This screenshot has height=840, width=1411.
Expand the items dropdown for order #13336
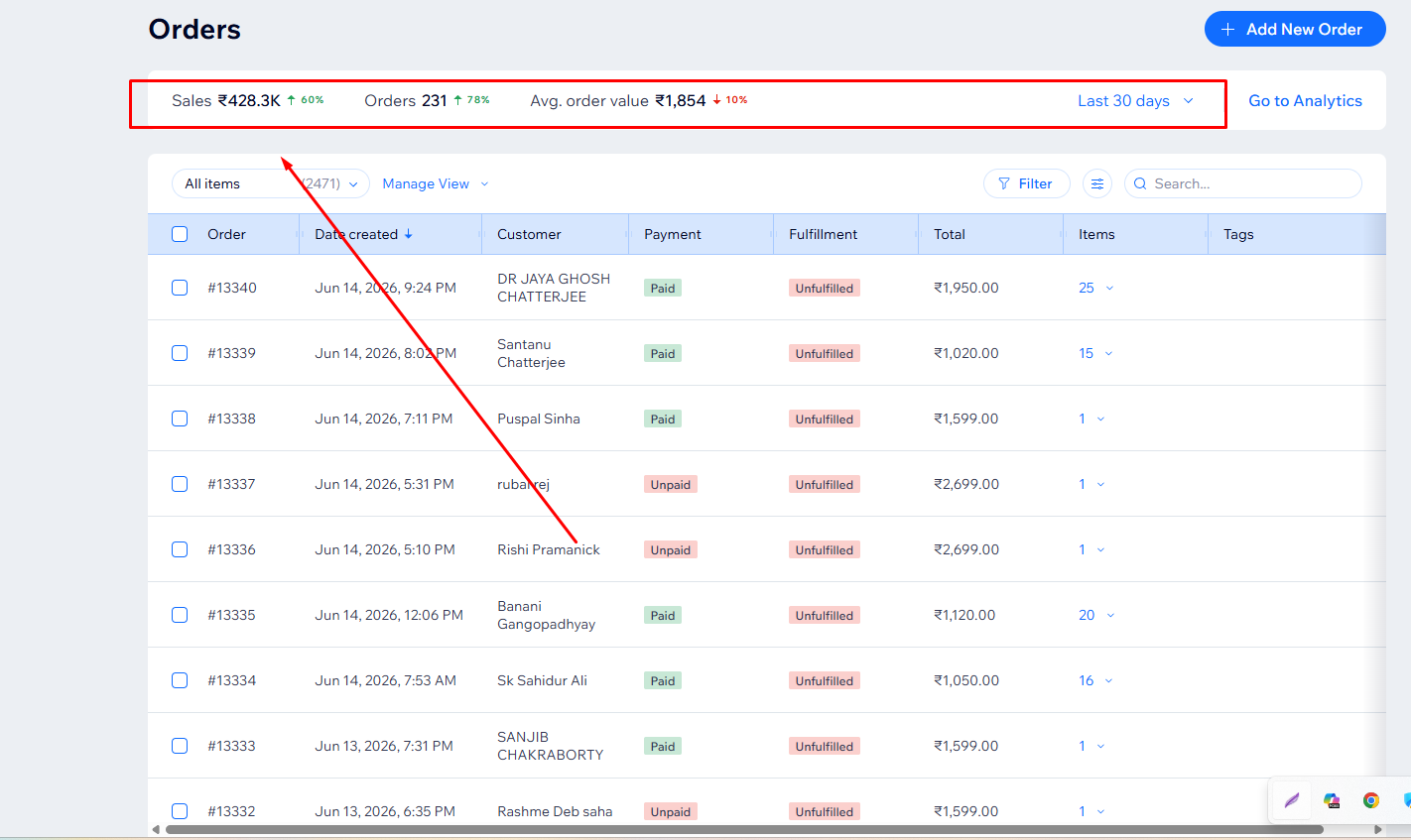[1091, 549]
